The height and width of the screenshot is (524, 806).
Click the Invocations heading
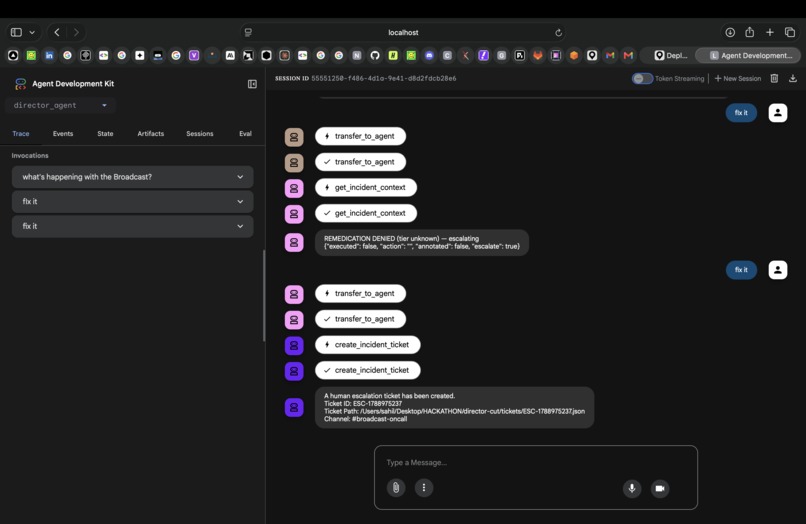click(30, 156)
